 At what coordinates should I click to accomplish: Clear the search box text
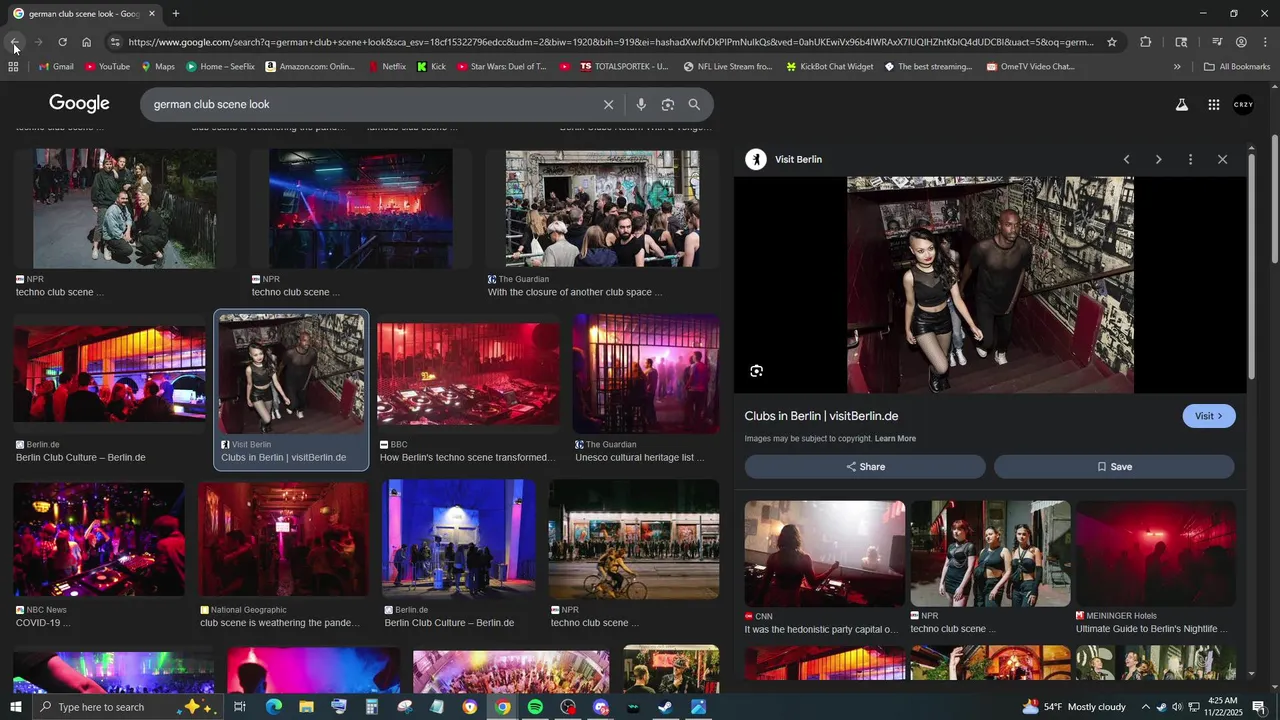(608, 105)
